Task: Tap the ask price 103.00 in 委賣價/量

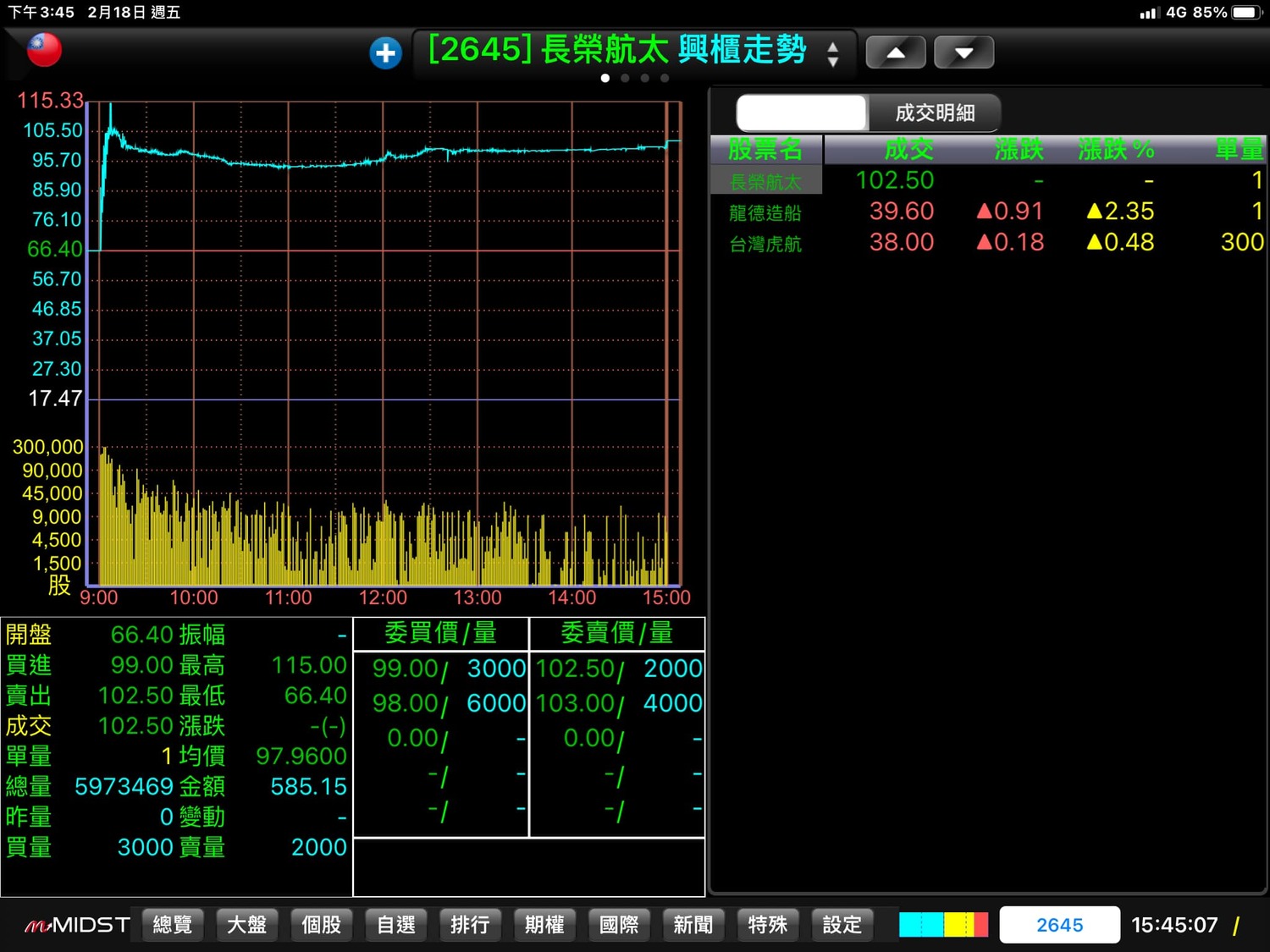Action: [576, 703]
